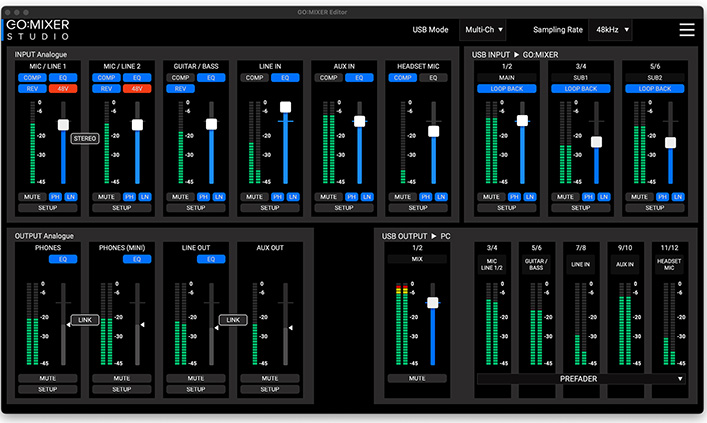This screenshot has width=707, height=423.
Task: Click the USB OUTPUT 1/2 MIX fader handle
Action: point(433,303)
